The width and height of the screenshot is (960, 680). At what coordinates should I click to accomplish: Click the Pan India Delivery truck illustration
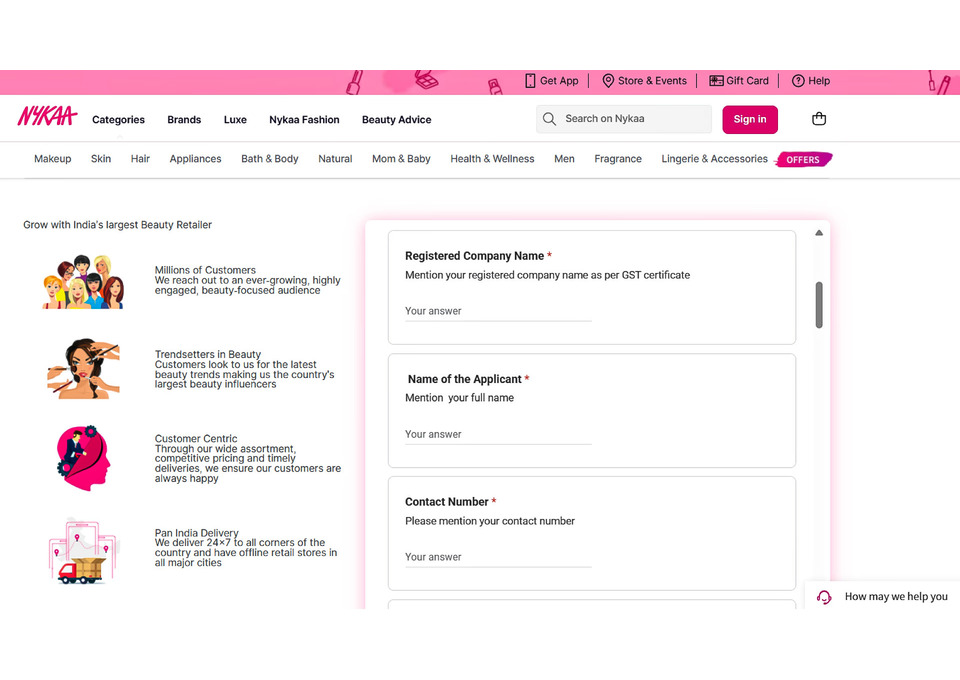(x=82, y=550)
